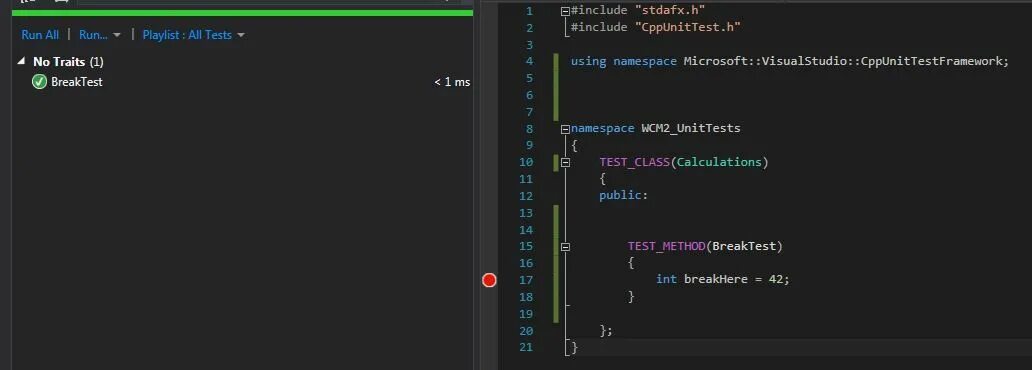Open the Run... dropdown menu
The width and height of the screenshot is (1032, 370).
click(x=99, y=35)
